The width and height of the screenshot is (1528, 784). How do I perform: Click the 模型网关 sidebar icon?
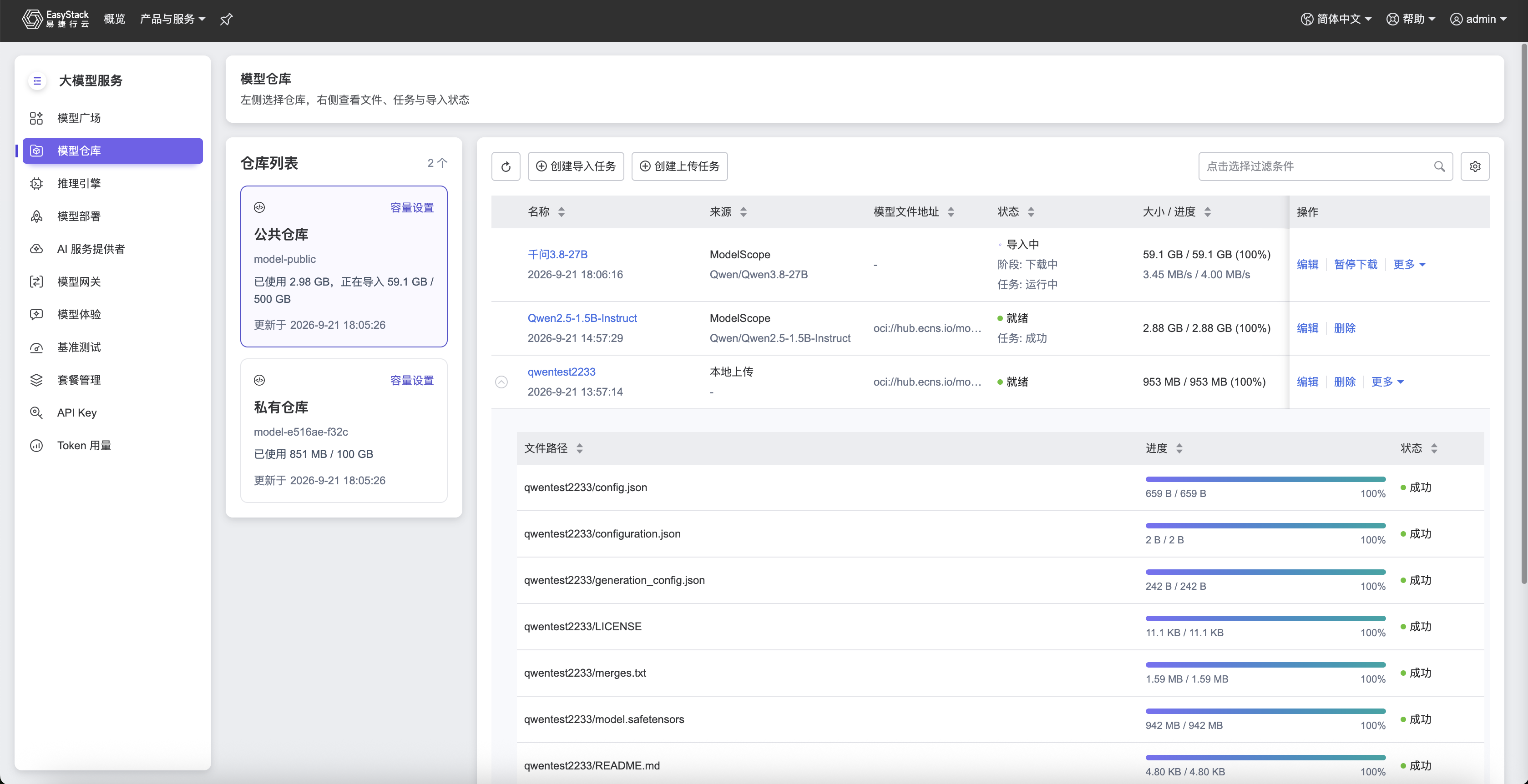coord(36,281)
